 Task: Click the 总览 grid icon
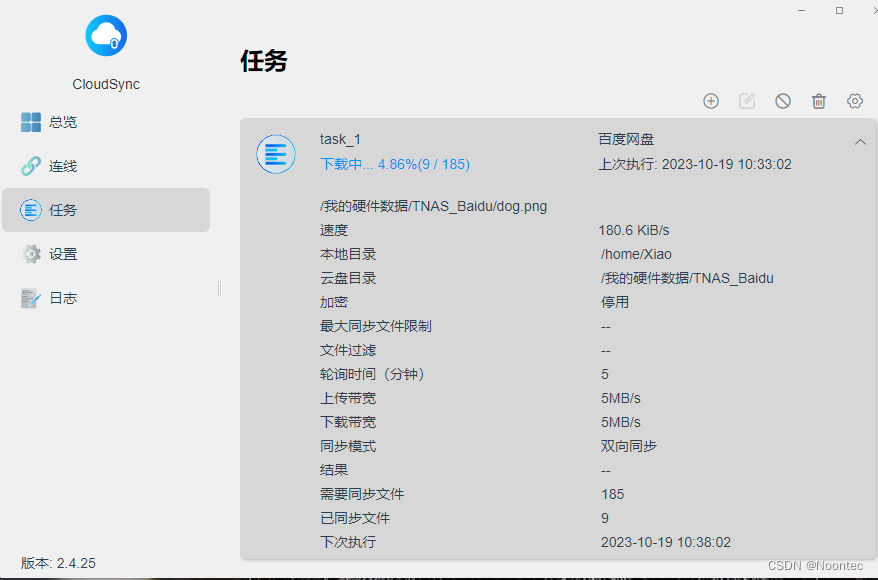click(31, 122)
